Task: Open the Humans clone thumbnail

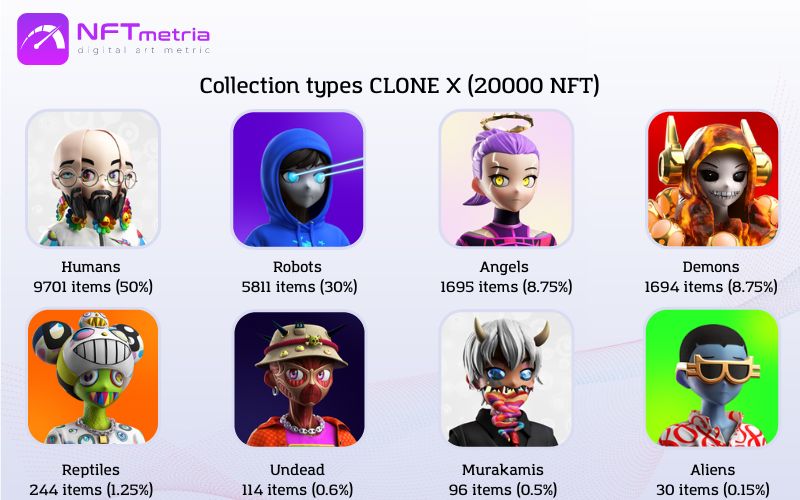Action: tap(93, 179)
